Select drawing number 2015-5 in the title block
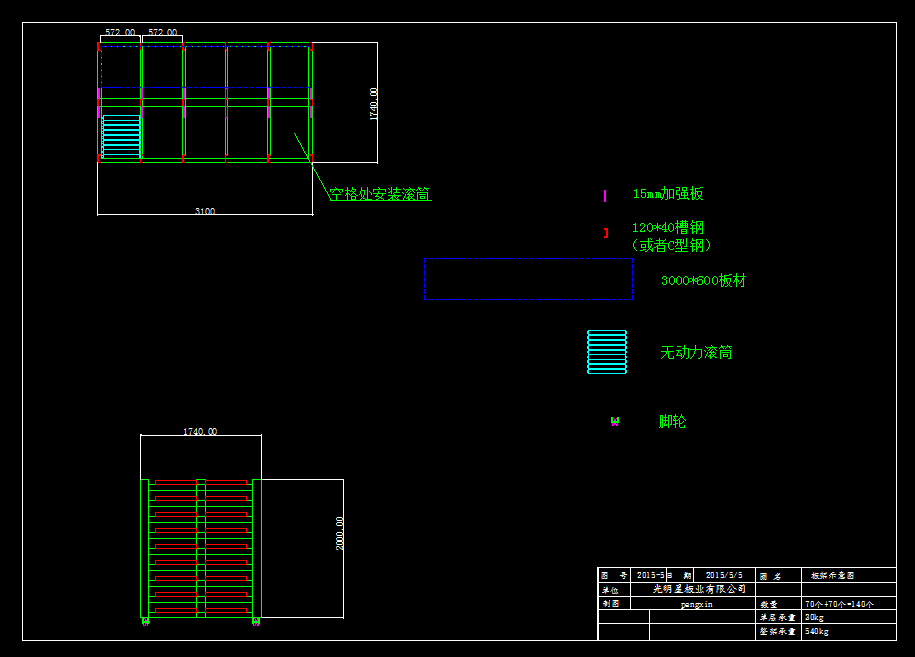Image resolution: width=915 pixels, height=657 pixels. click(x=650, y=575)
